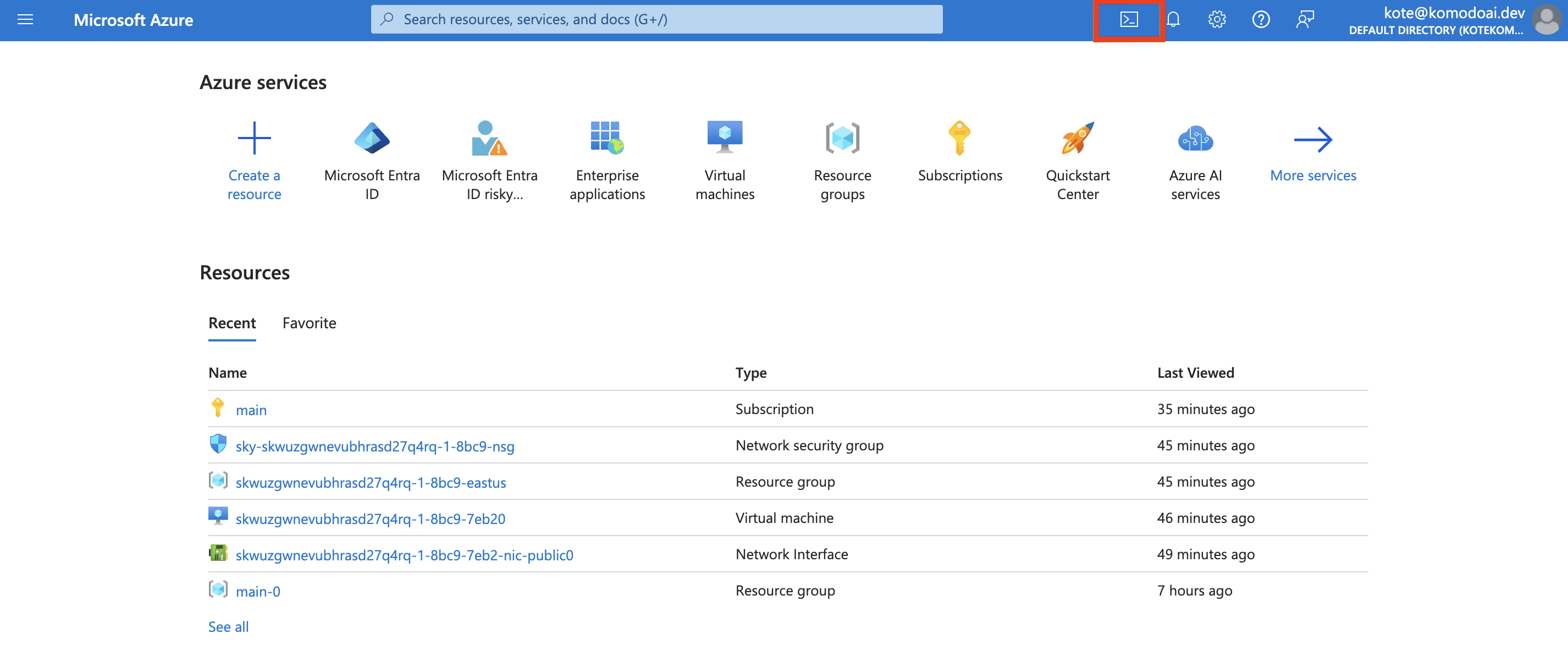This screenshot has height=645, width=1568.
Task: Launch Quickstart Center
Action: pyautogui.click(x=1078, y=138)
